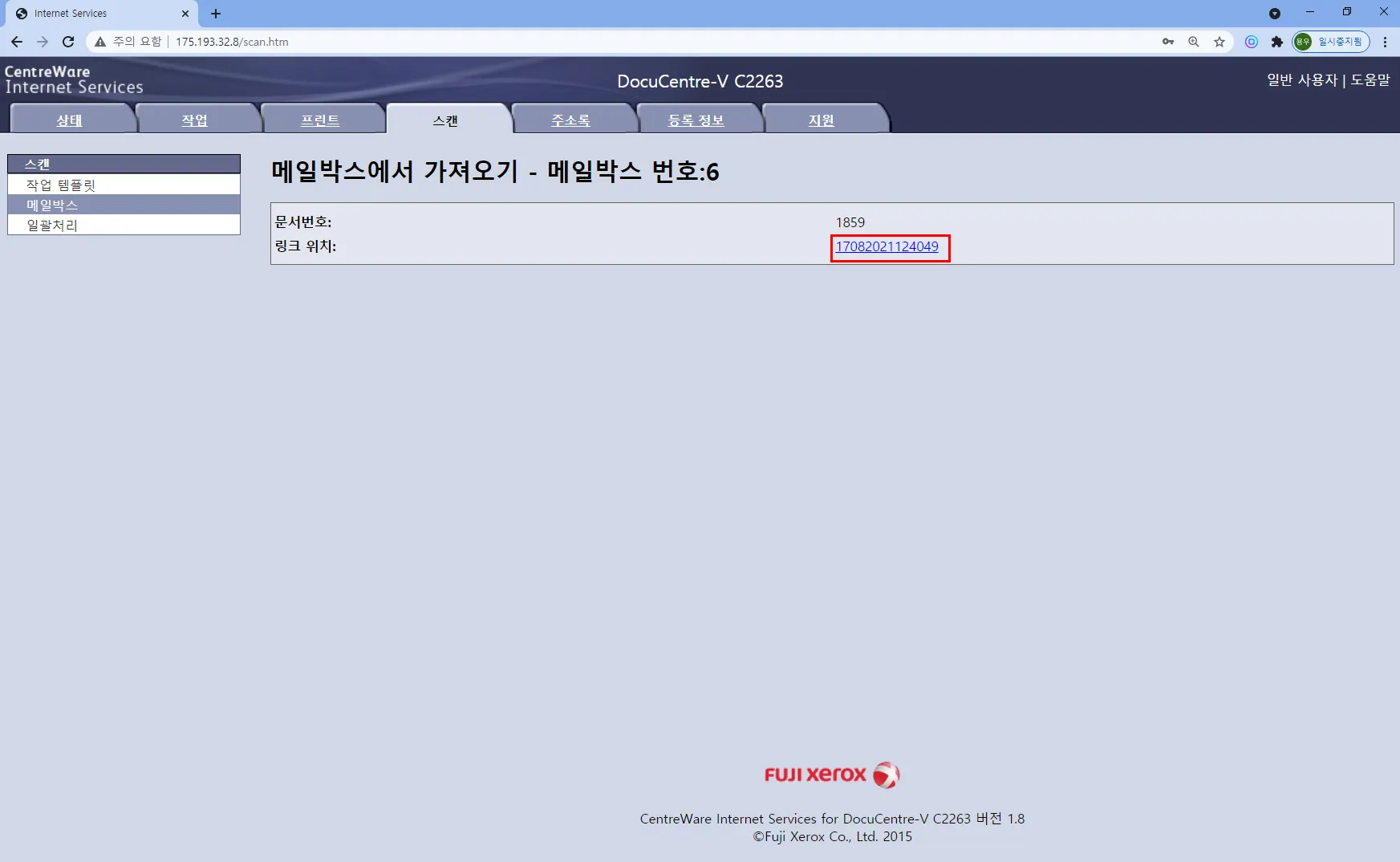Minimize the browser window
The width and height of the screenshot is (1400, 862).
1310,12
